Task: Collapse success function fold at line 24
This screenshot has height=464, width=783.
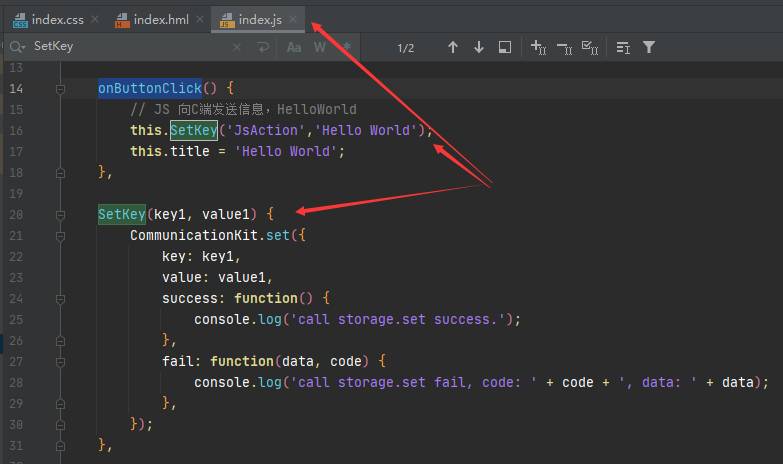Action: pos(60,299)
